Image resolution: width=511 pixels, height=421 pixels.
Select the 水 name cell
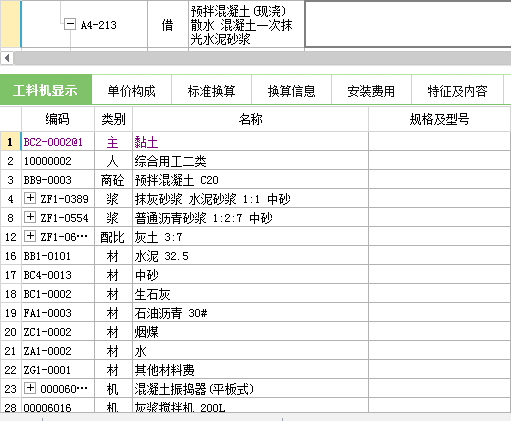[251, 351]
